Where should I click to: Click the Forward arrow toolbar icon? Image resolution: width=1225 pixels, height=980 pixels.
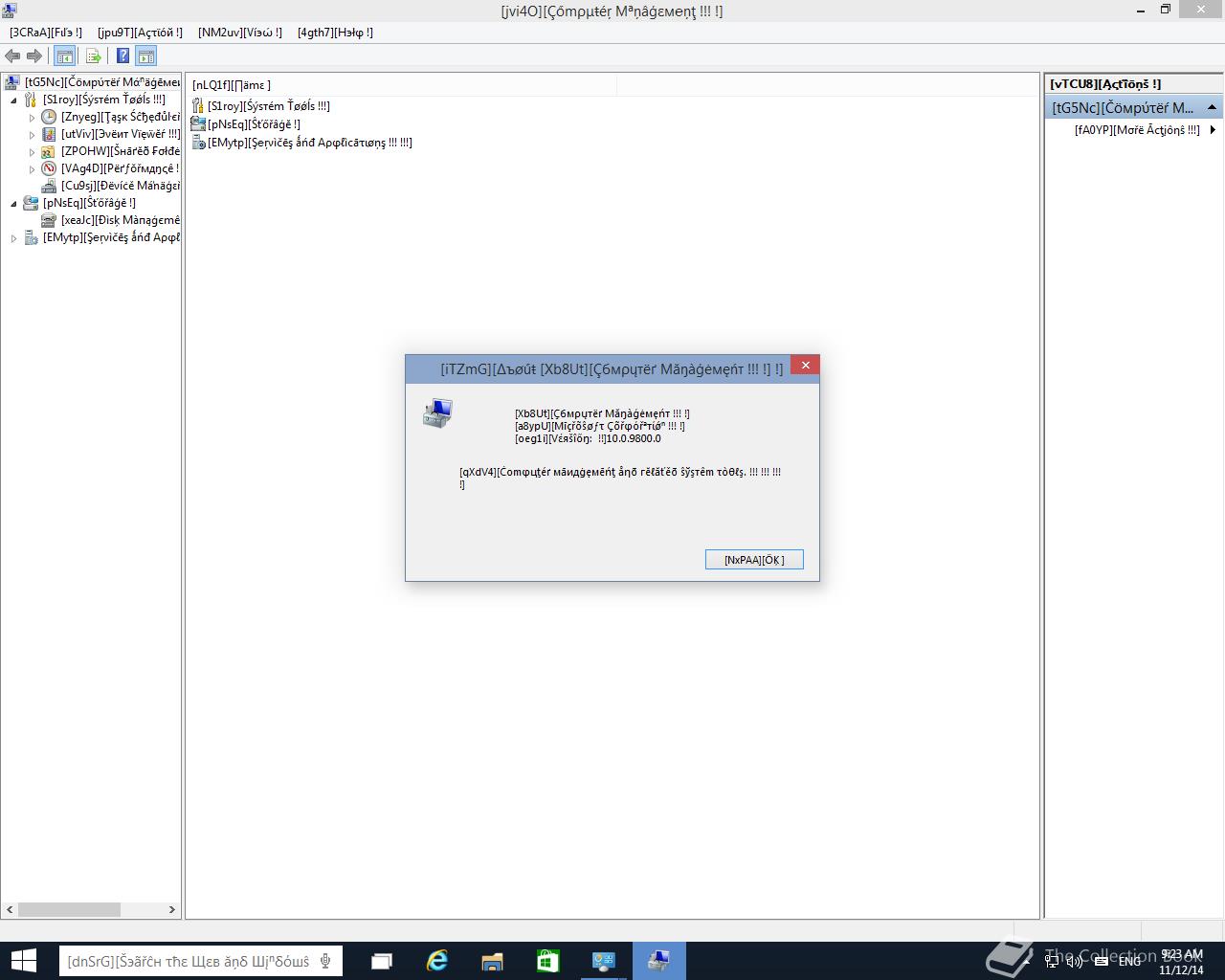(34, 56)
